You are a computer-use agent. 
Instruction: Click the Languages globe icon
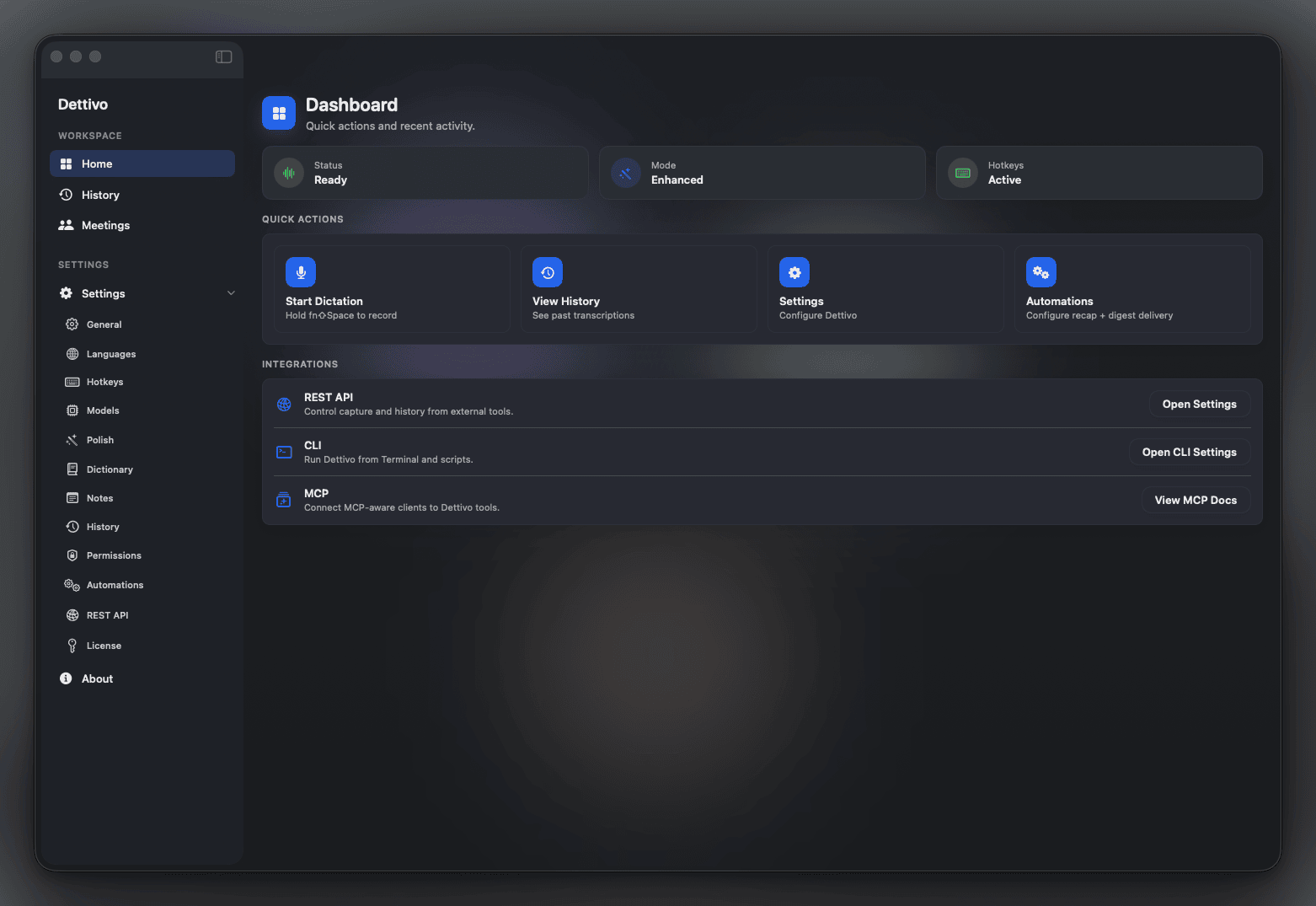tap(72, 354)
